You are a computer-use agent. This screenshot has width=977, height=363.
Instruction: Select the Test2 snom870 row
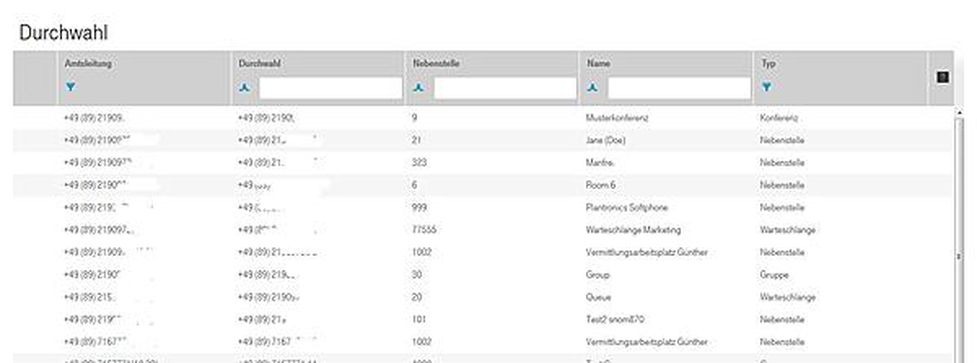coord(483,319)
